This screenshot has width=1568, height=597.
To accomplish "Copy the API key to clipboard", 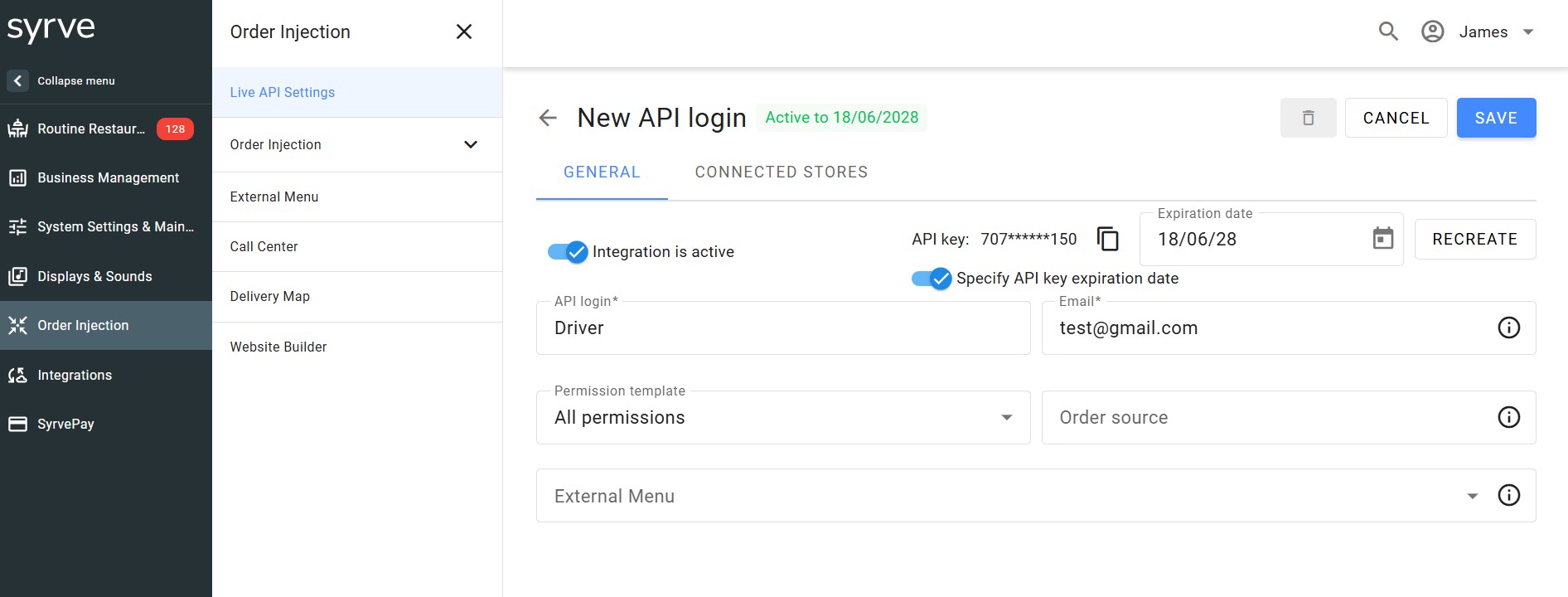I will pos(1108,239).
